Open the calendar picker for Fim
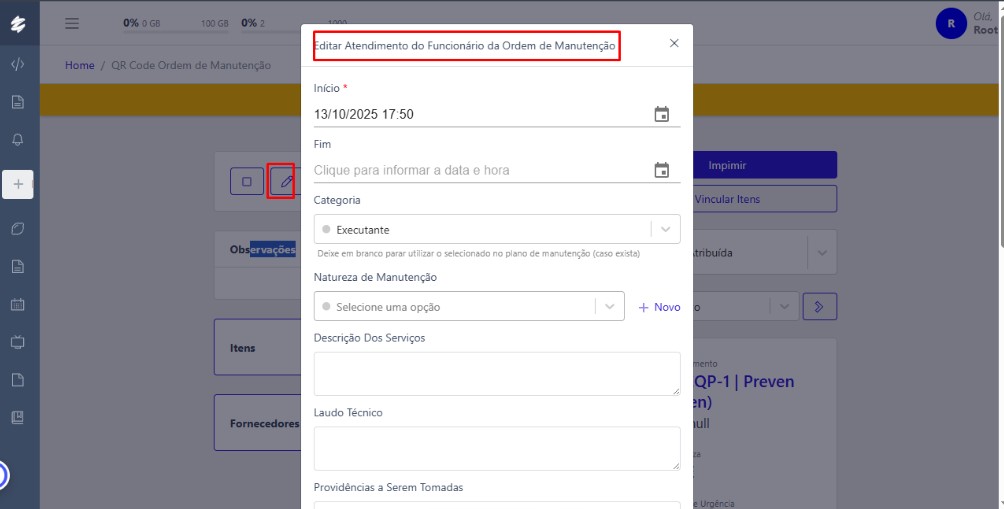The width and height of the screenshot is (1004, 509). tap(661, 170)
